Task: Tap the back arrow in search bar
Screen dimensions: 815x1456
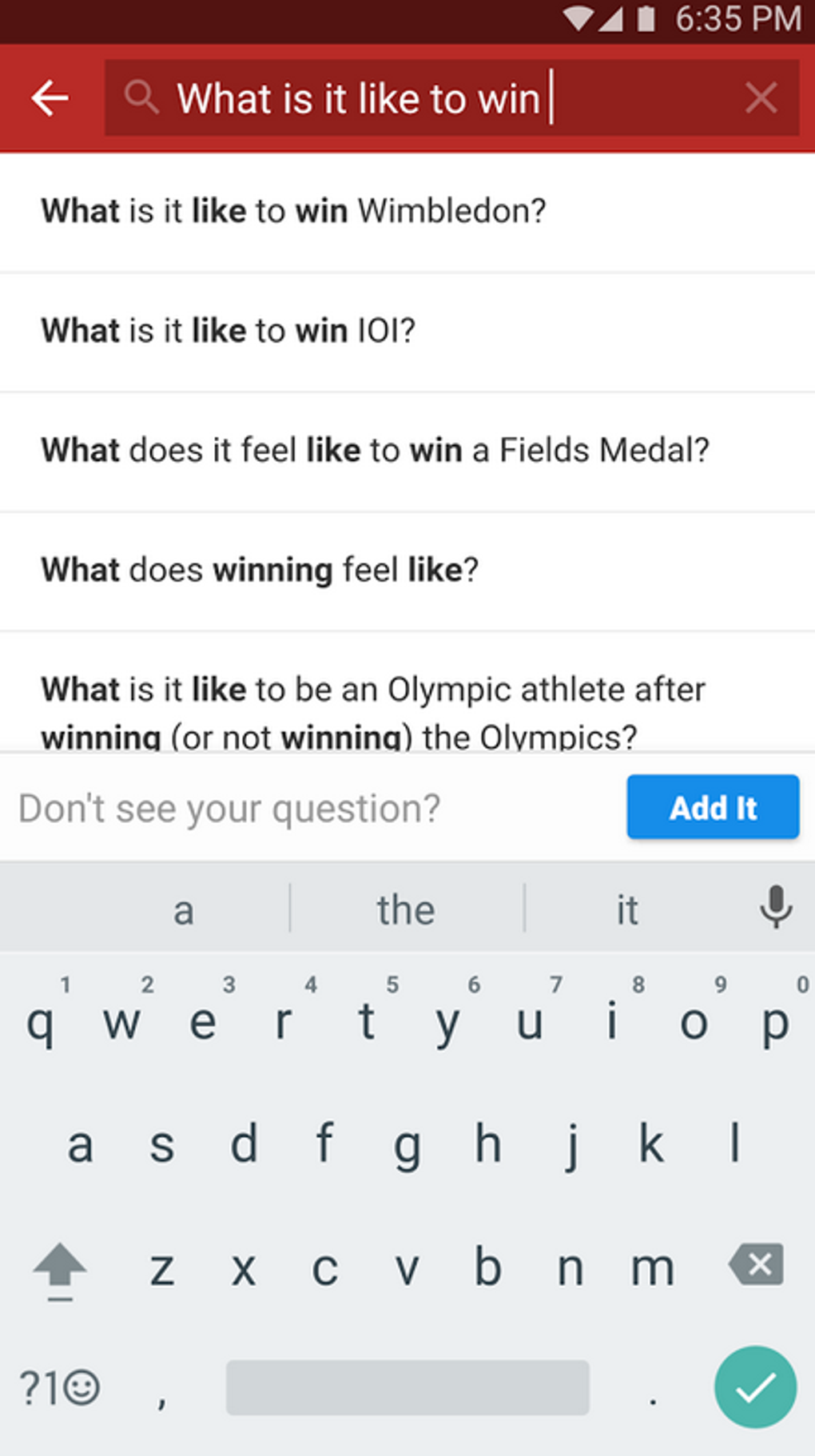Action: click(50, 98)
